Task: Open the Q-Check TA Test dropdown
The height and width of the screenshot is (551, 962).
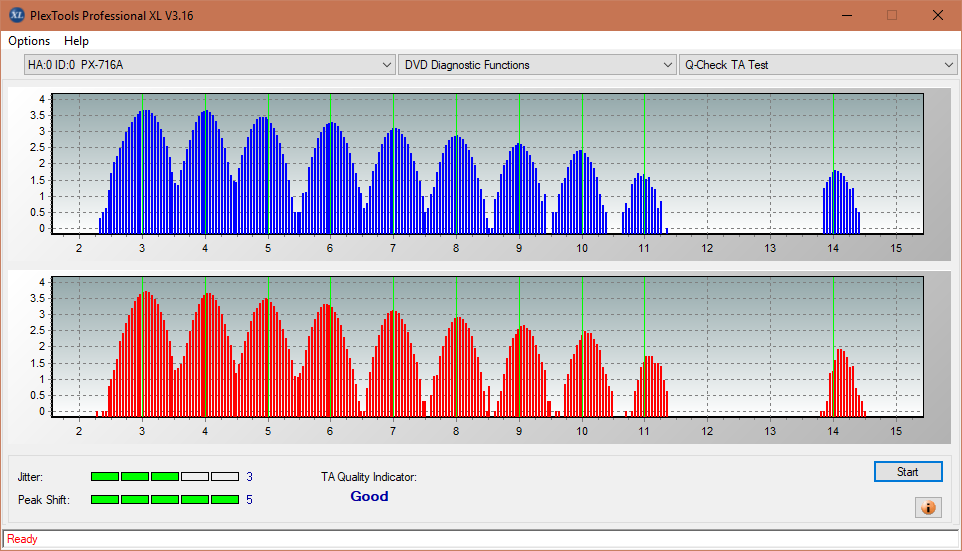Action: click(817, 65)
